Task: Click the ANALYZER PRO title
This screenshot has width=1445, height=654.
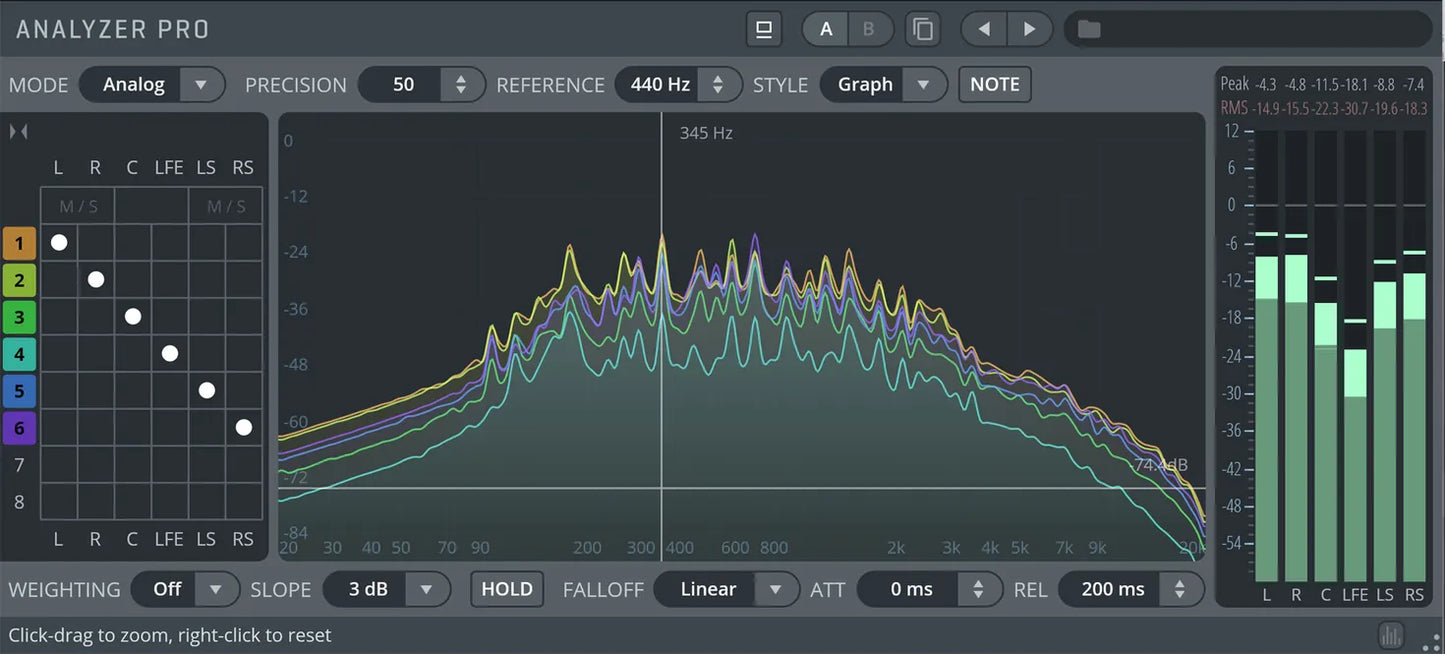Action: (x=113, y=29)
